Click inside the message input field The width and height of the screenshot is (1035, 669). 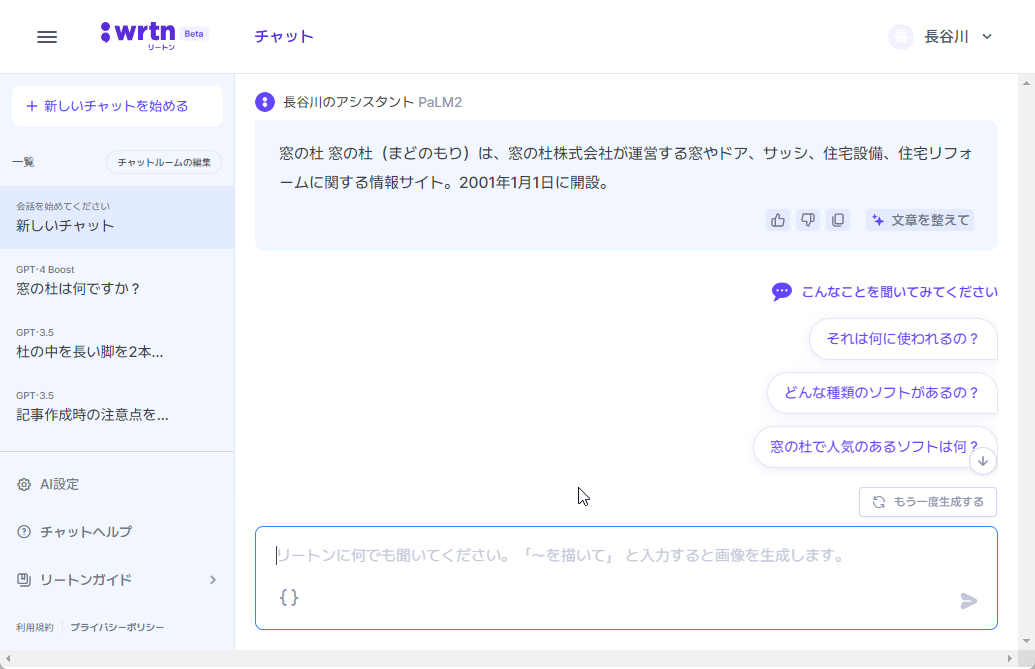point(560,556)
